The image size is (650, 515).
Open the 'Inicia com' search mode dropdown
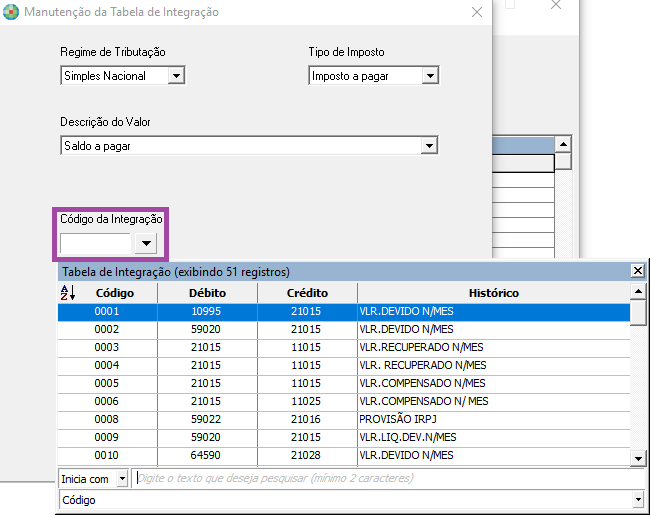click(x=122, y=479)
